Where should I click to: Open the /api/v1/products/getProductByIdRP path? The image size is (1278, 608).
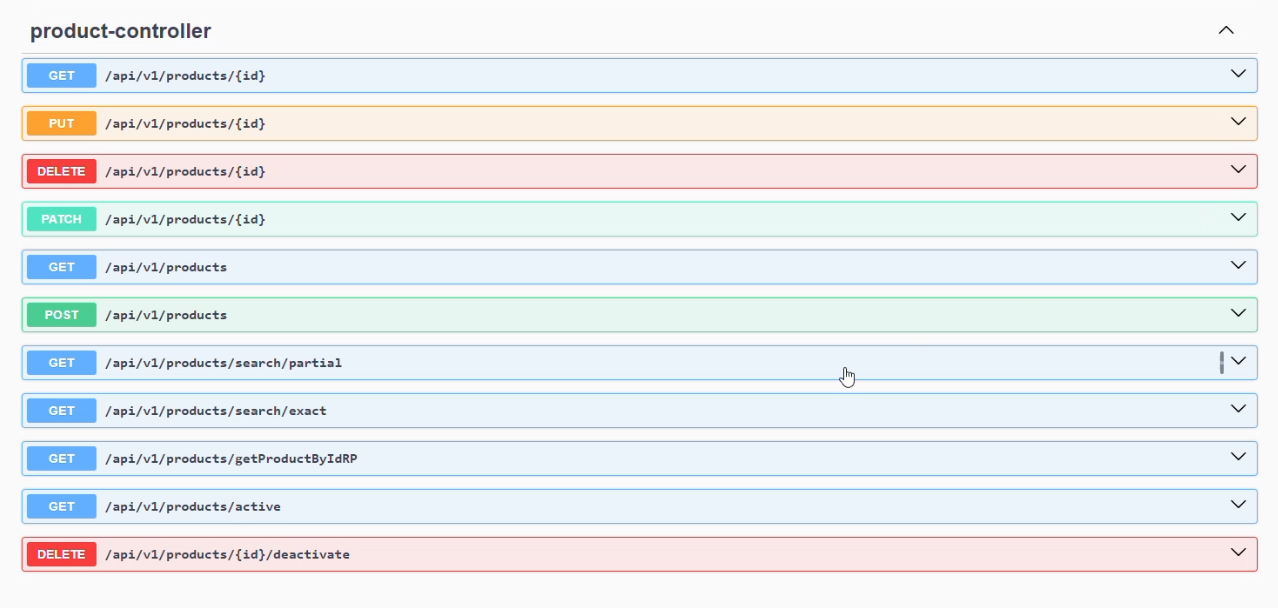click(x=231, y=459)
